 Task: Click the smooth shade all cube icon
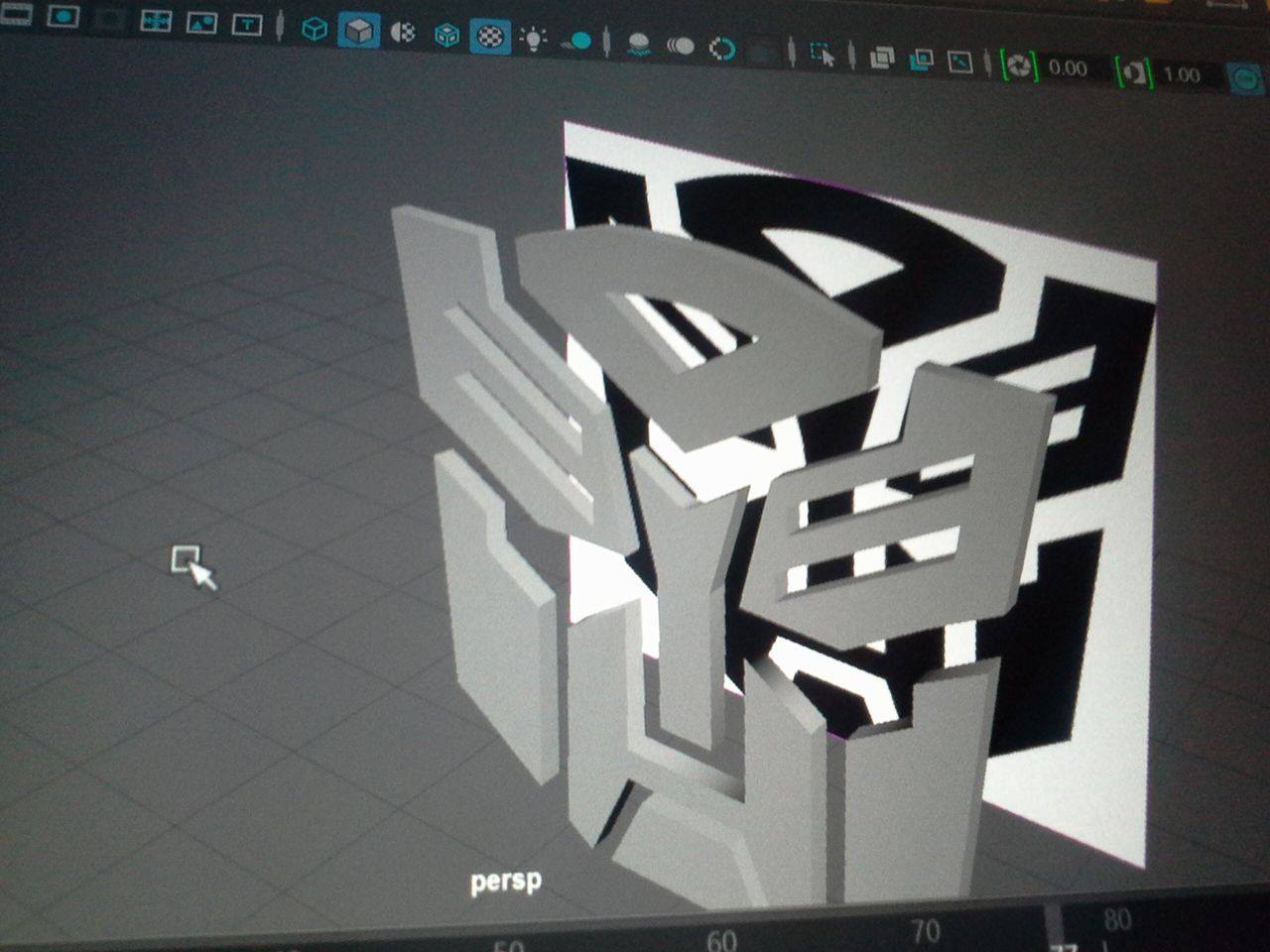pyautogui.click(x=358, y=31)
